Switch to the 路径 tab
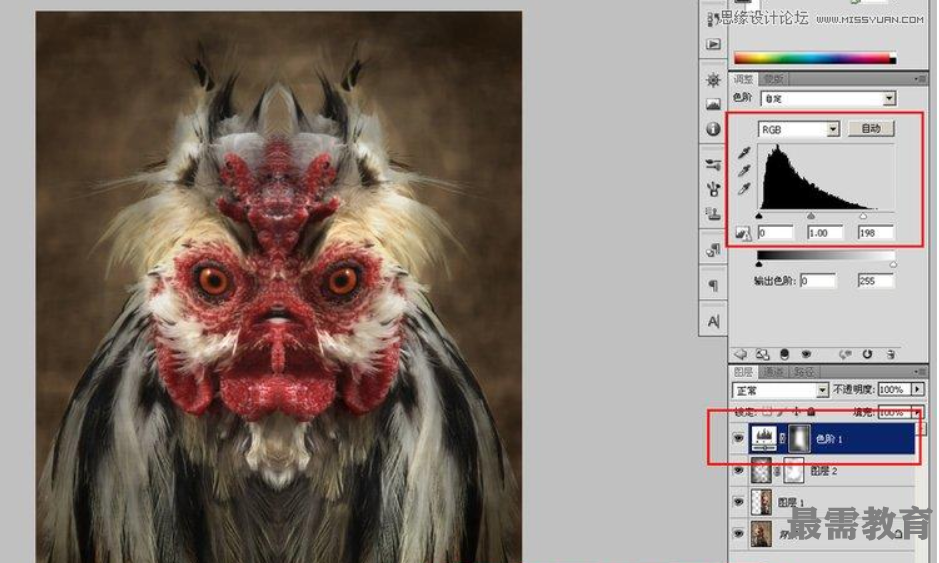The width and height of the screenshot is (939, 563). click(x=803, y=372)
